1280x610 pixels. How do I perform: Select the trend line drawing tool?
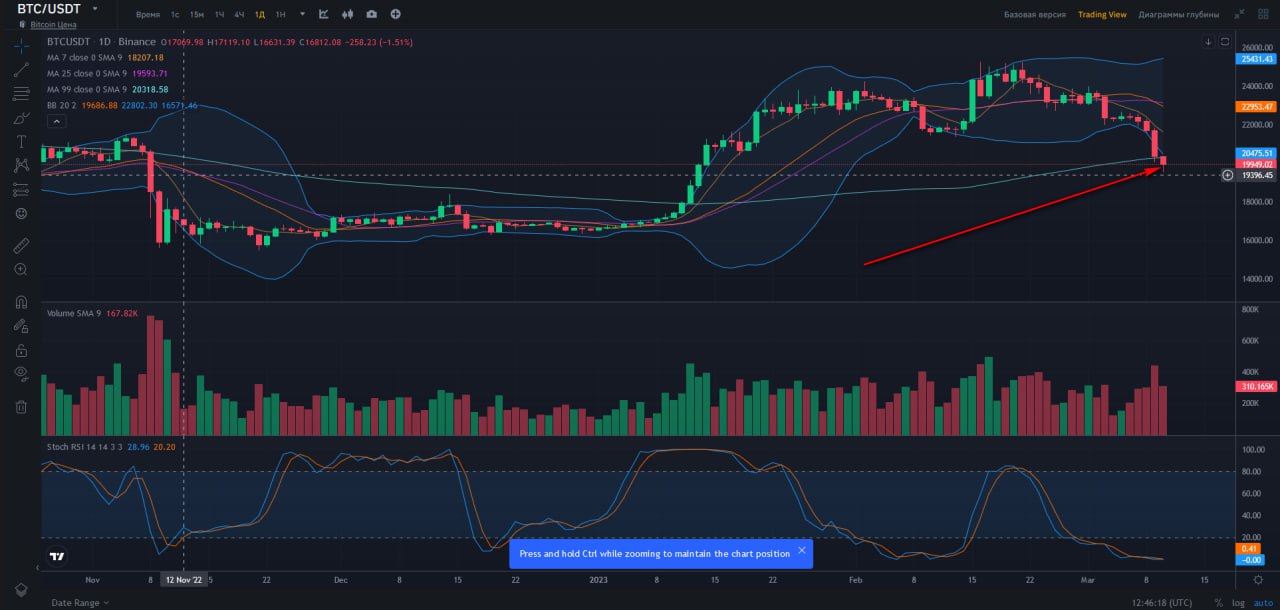coord(21,70)
